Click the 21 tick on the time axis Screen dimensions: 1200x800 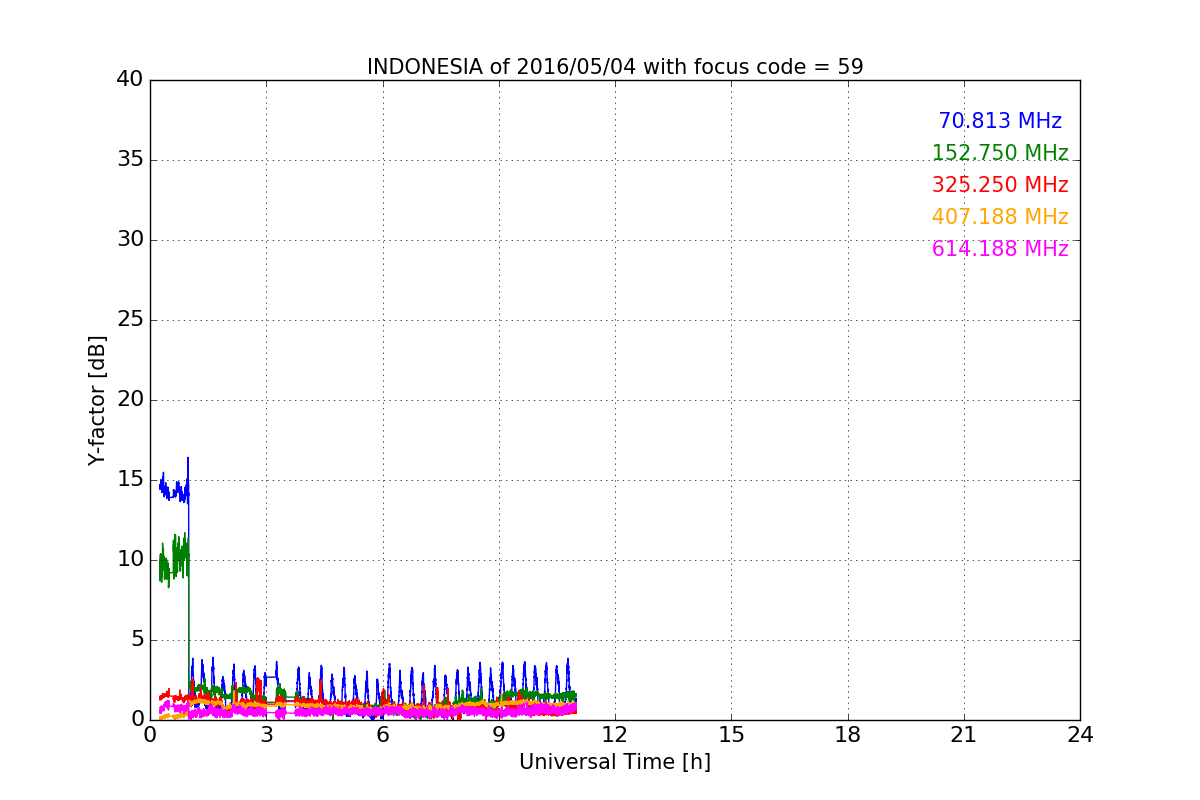(x=964, y=734)
